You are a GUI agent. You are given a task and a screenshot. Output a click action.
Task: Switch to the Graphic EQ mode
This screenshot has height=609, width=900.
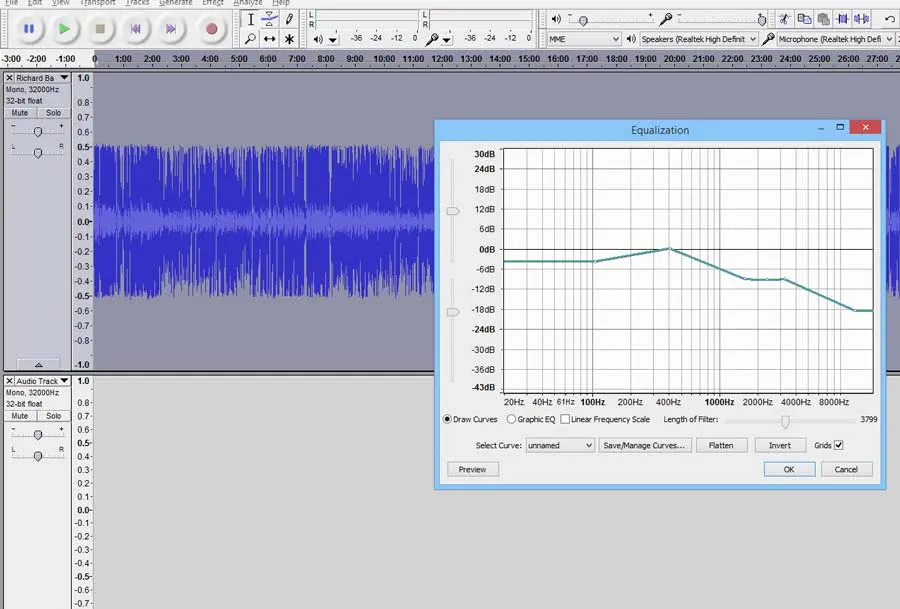(x=514, y=419)
